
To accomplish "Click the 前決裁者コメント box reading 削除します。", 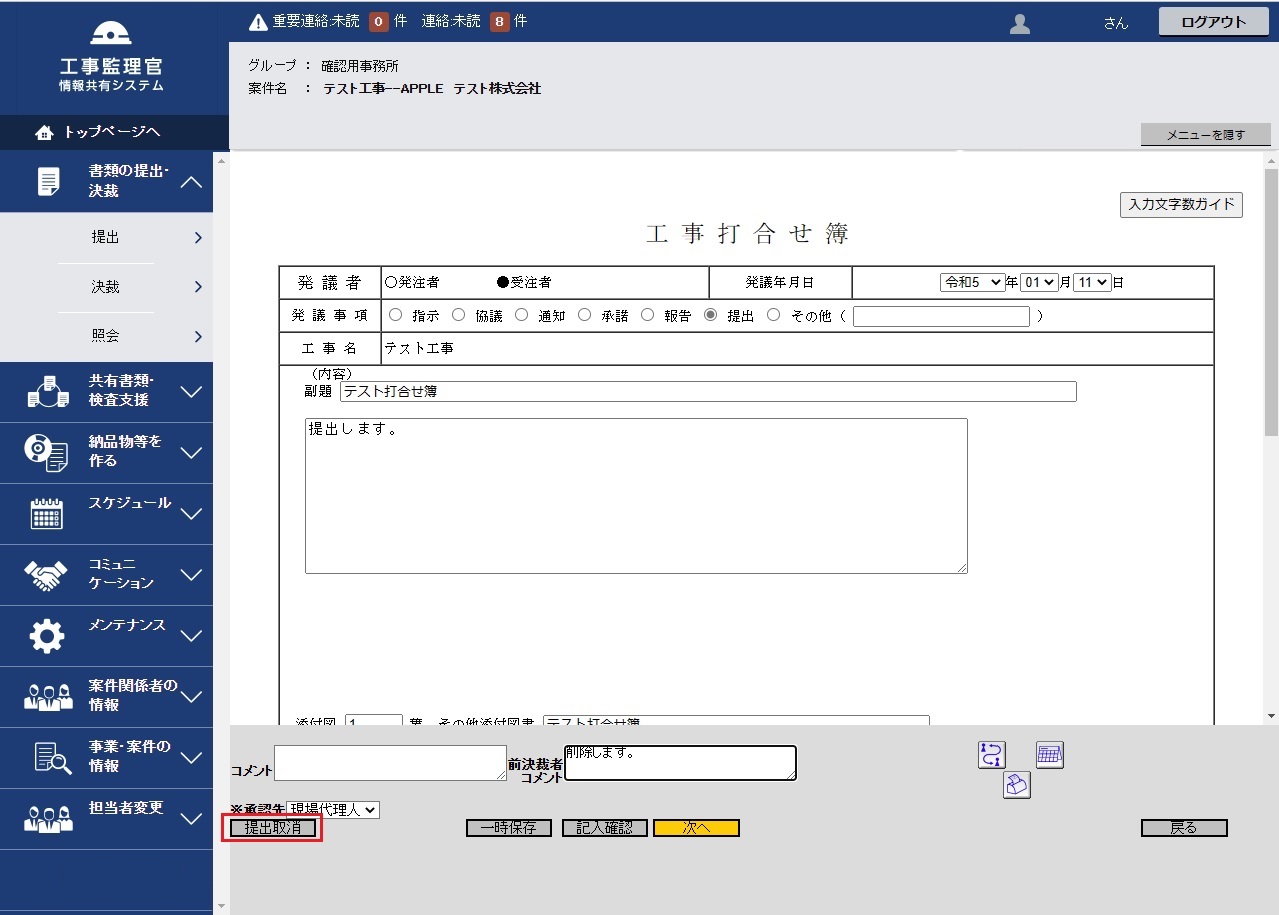I will pyautogui.click(x=681, y=763).
